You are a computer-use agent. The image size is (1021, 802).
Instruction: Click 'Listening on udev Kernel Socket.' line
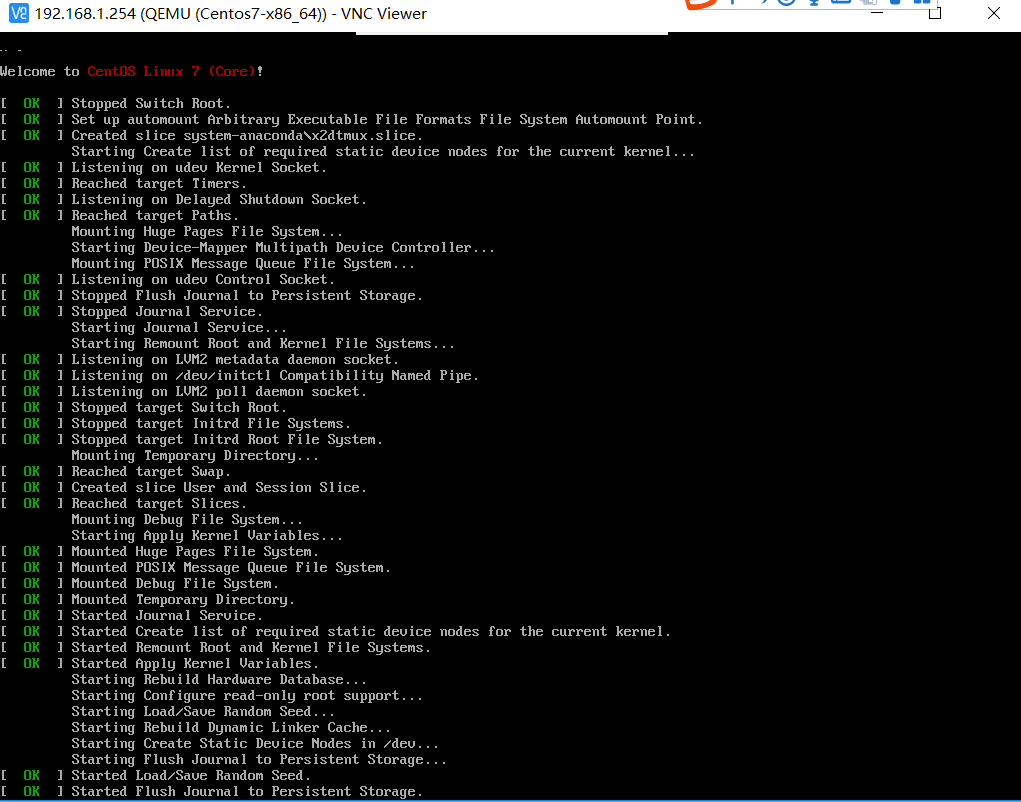[199, 167]
